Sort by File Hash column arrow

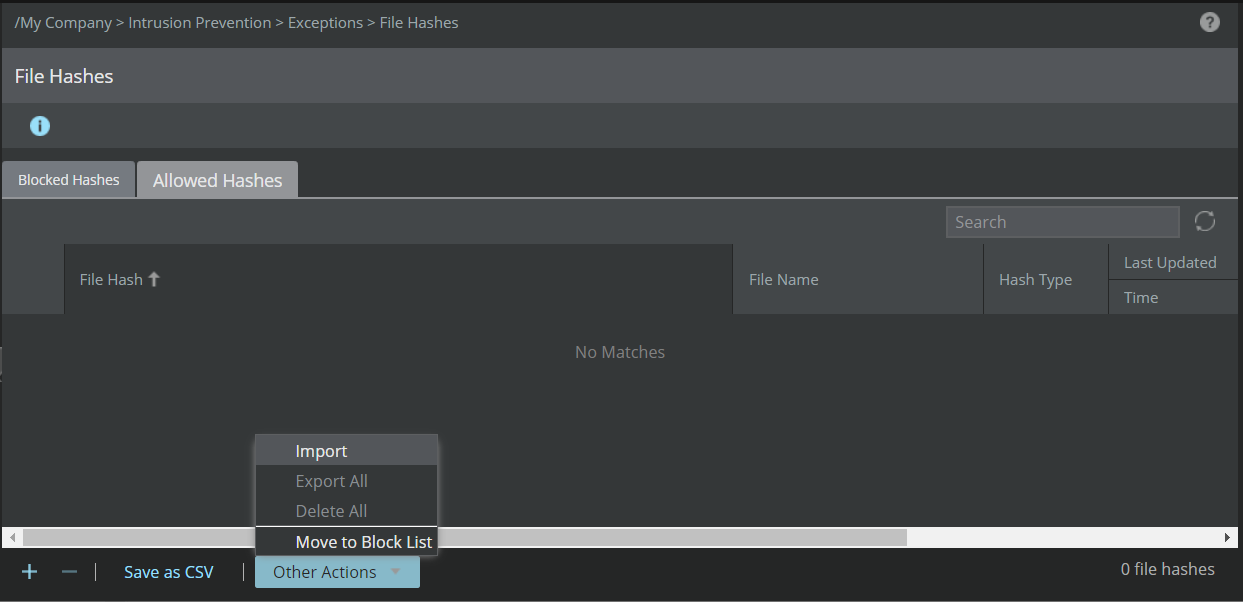[x=154, y=279]
